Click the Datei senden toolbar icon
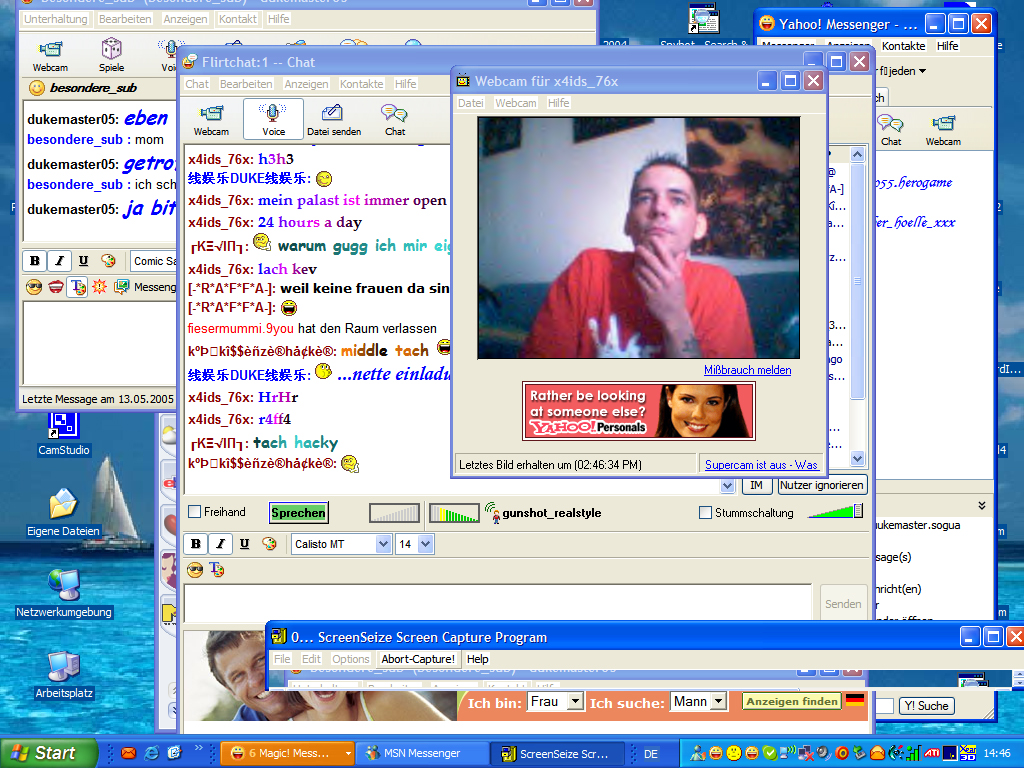The height and width of the screenshot is (768, 1024). point(334,120)
